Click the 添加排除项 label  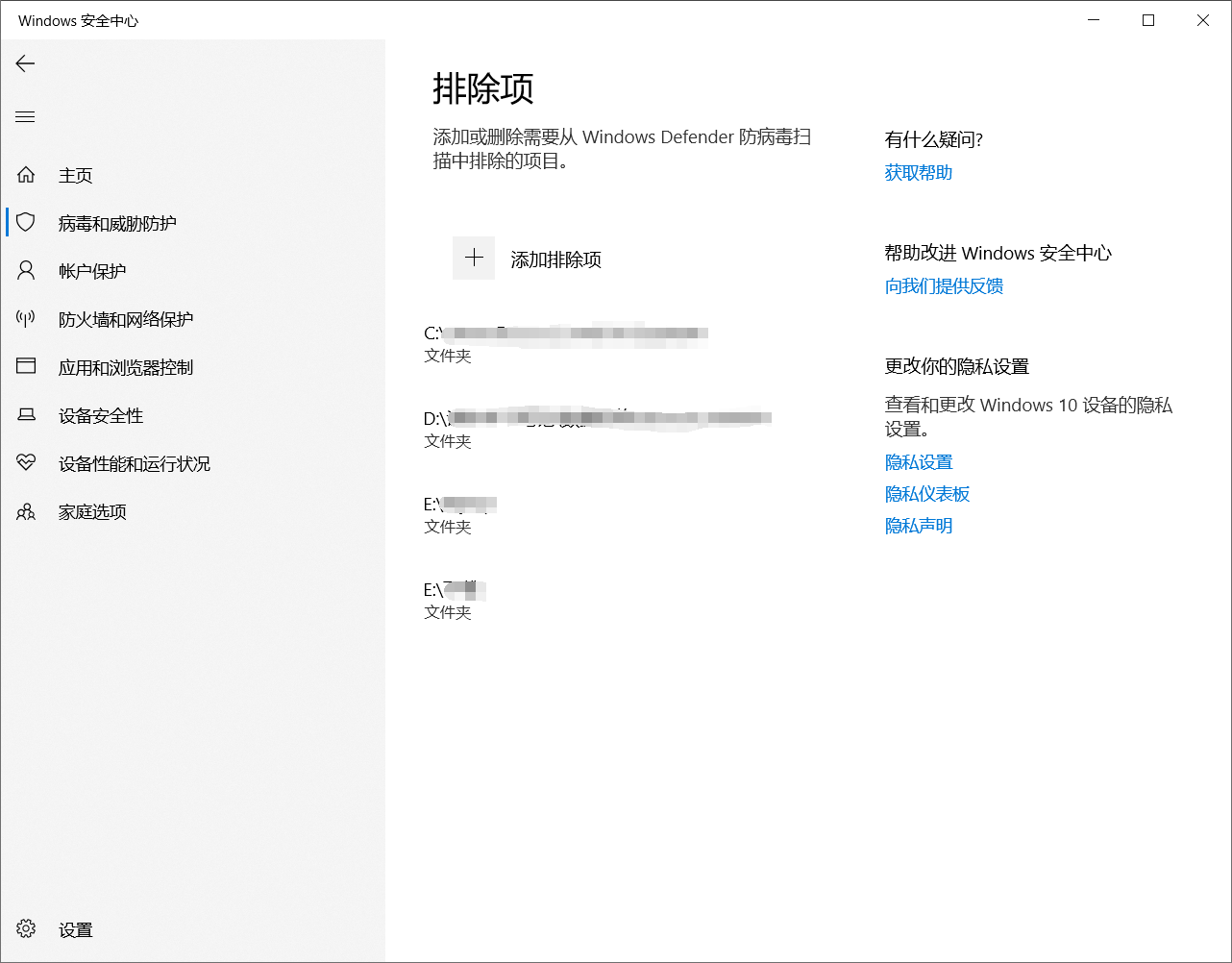pyautogui.click(x=556, y=259)
